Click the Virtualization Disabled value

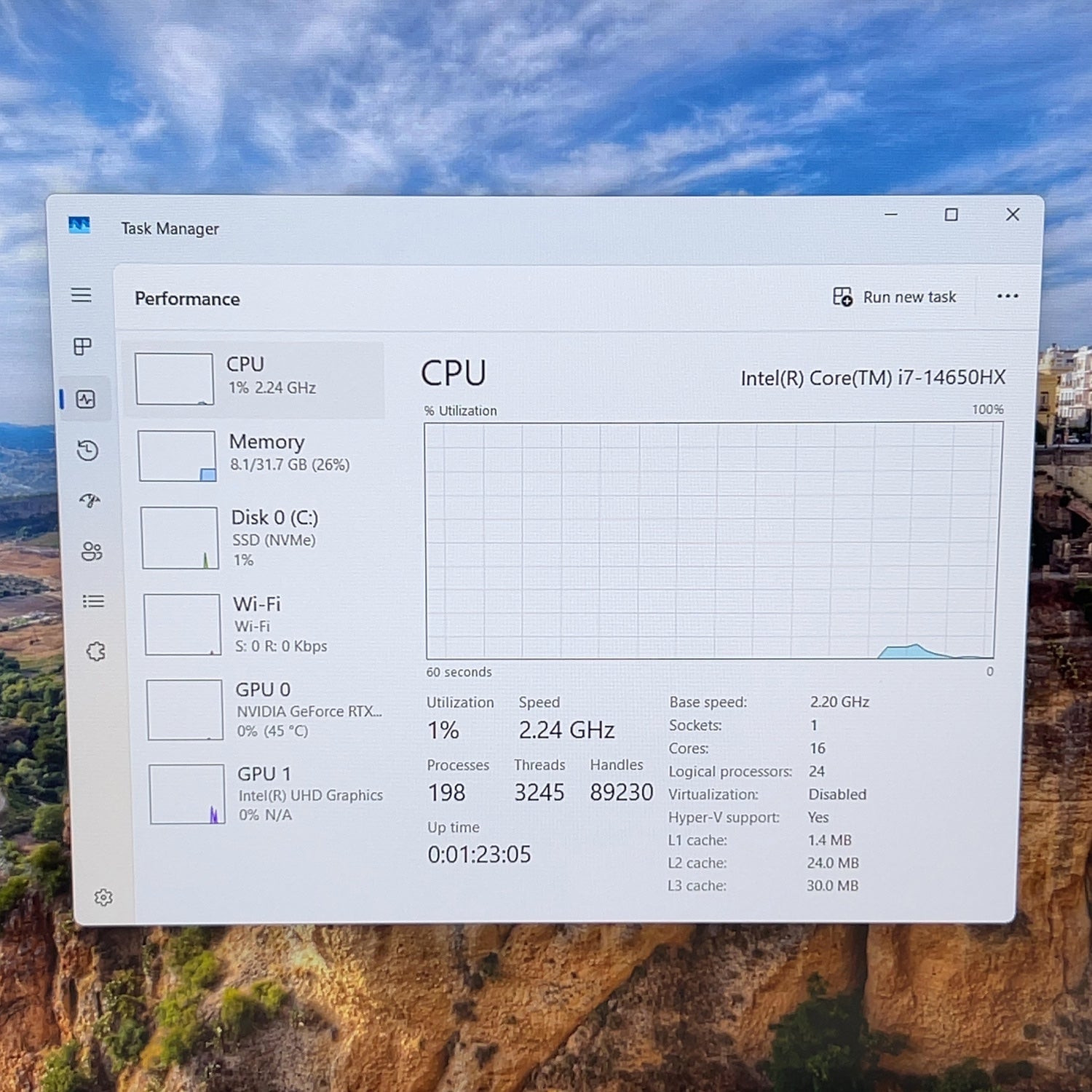[x=837, y=794]
